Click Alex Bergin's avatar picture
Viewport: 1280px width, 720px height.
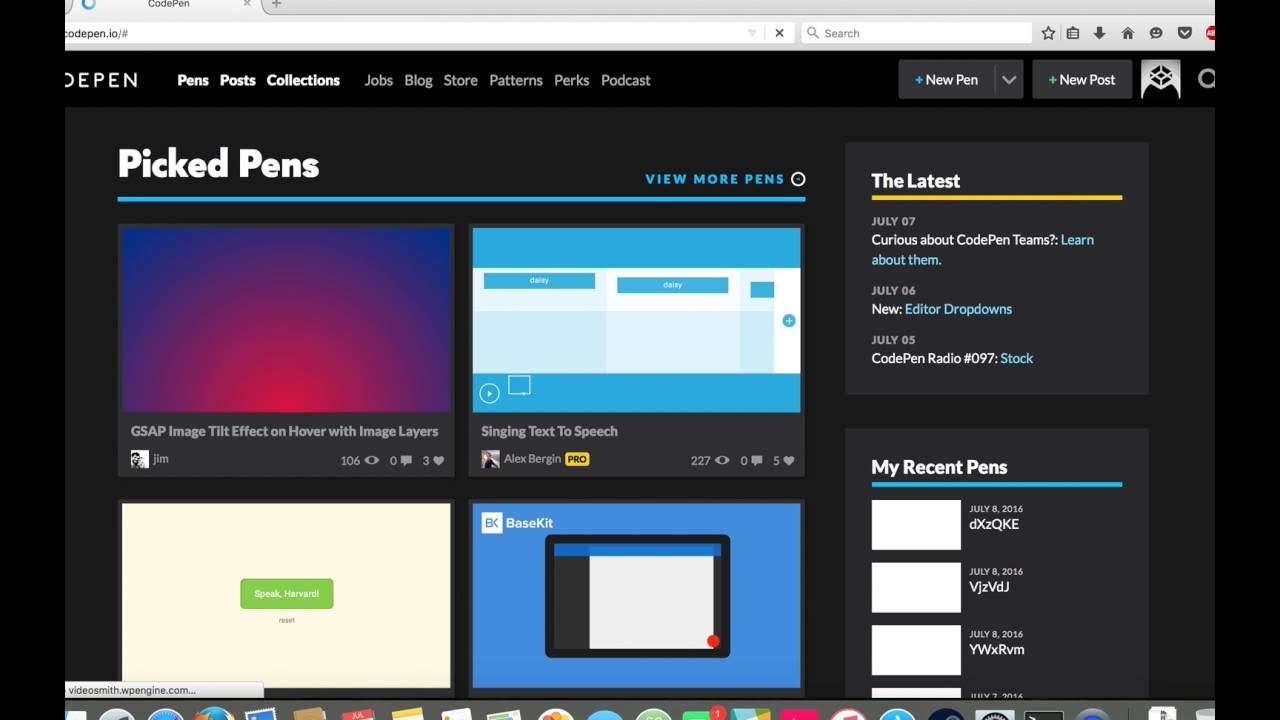490,459
